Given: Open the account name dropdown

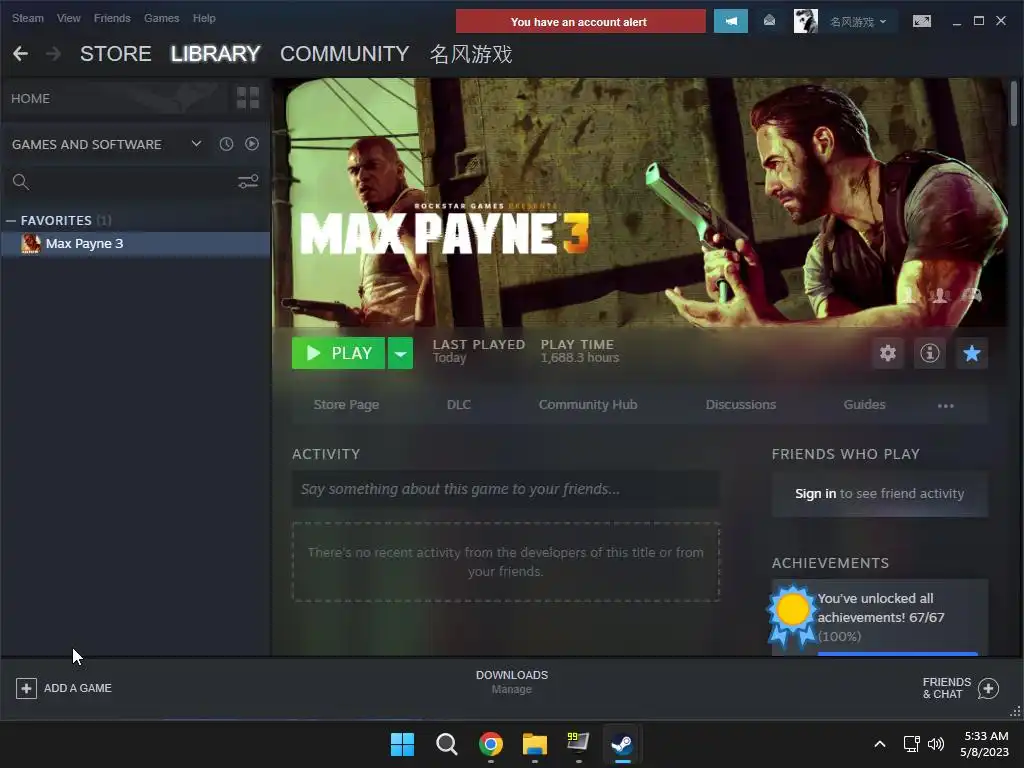Looking at the screenshot, I should (857, 22).
